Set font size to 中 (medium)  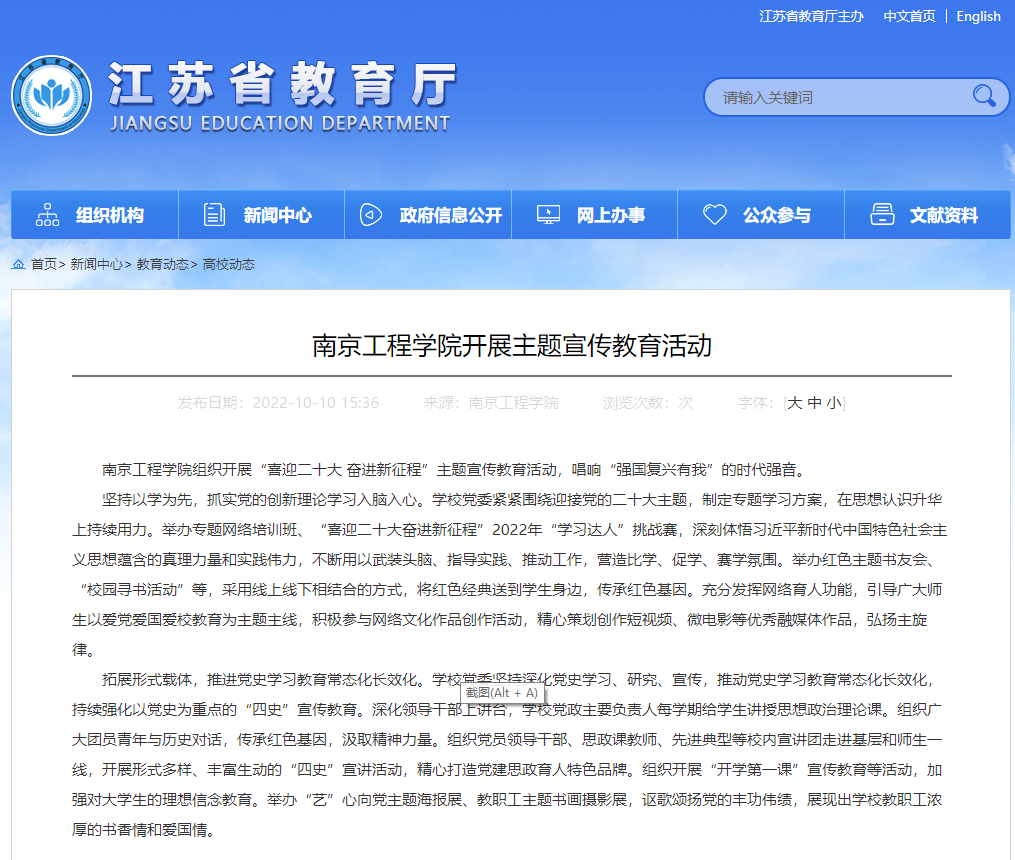click(x=814, y=403)
